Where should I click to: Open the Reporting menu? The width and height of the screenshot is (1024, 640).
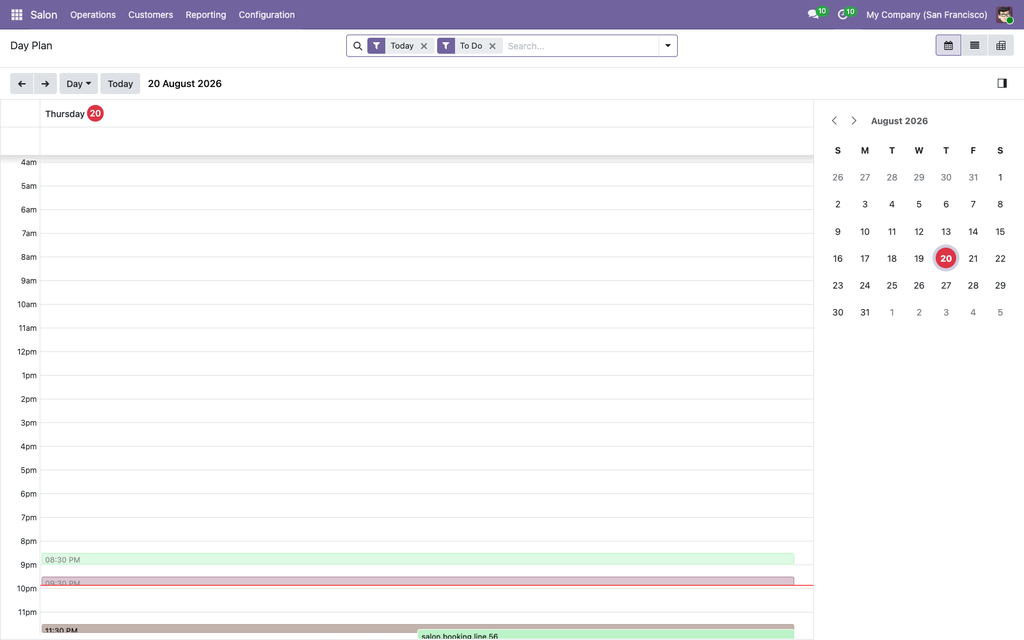[x=206, y=14]
